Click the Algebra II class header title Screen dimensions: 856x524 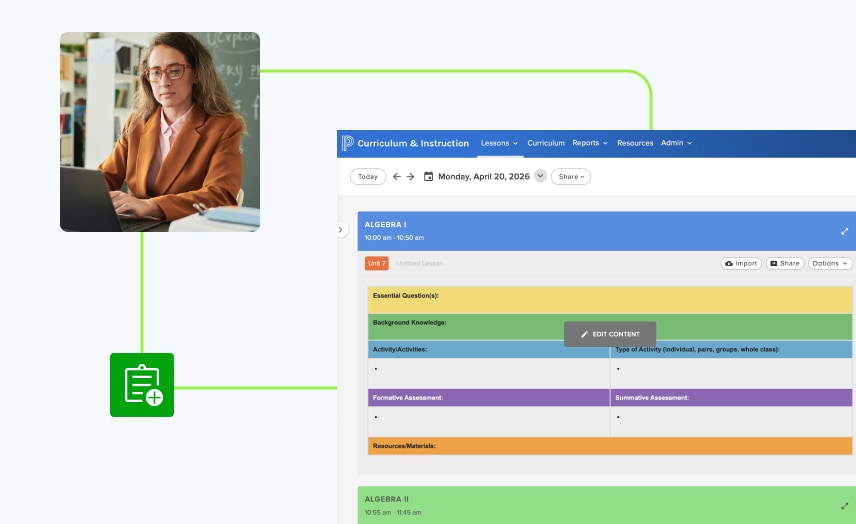387,499
